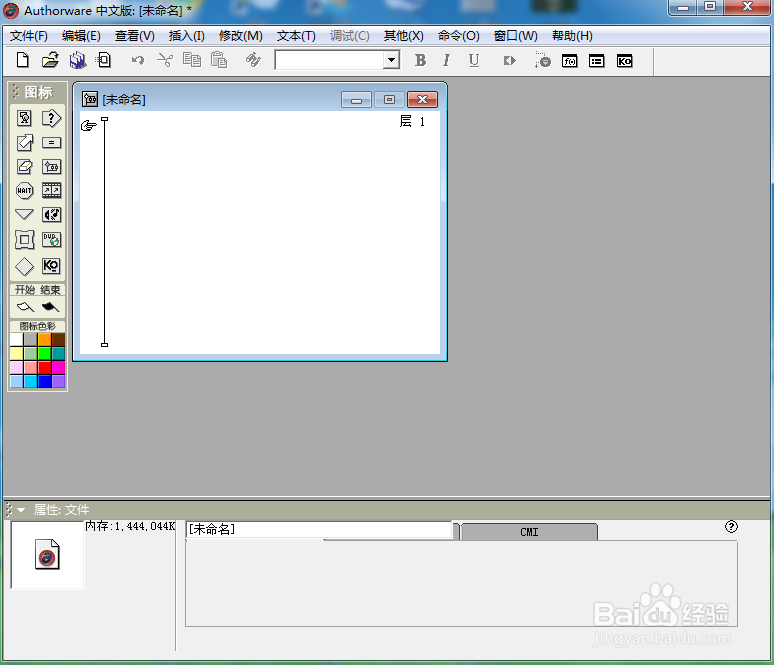This screenshot has height=665, width=774.
Task: Select the Calculation icon in palette
Action: click(x=51, y=143)
